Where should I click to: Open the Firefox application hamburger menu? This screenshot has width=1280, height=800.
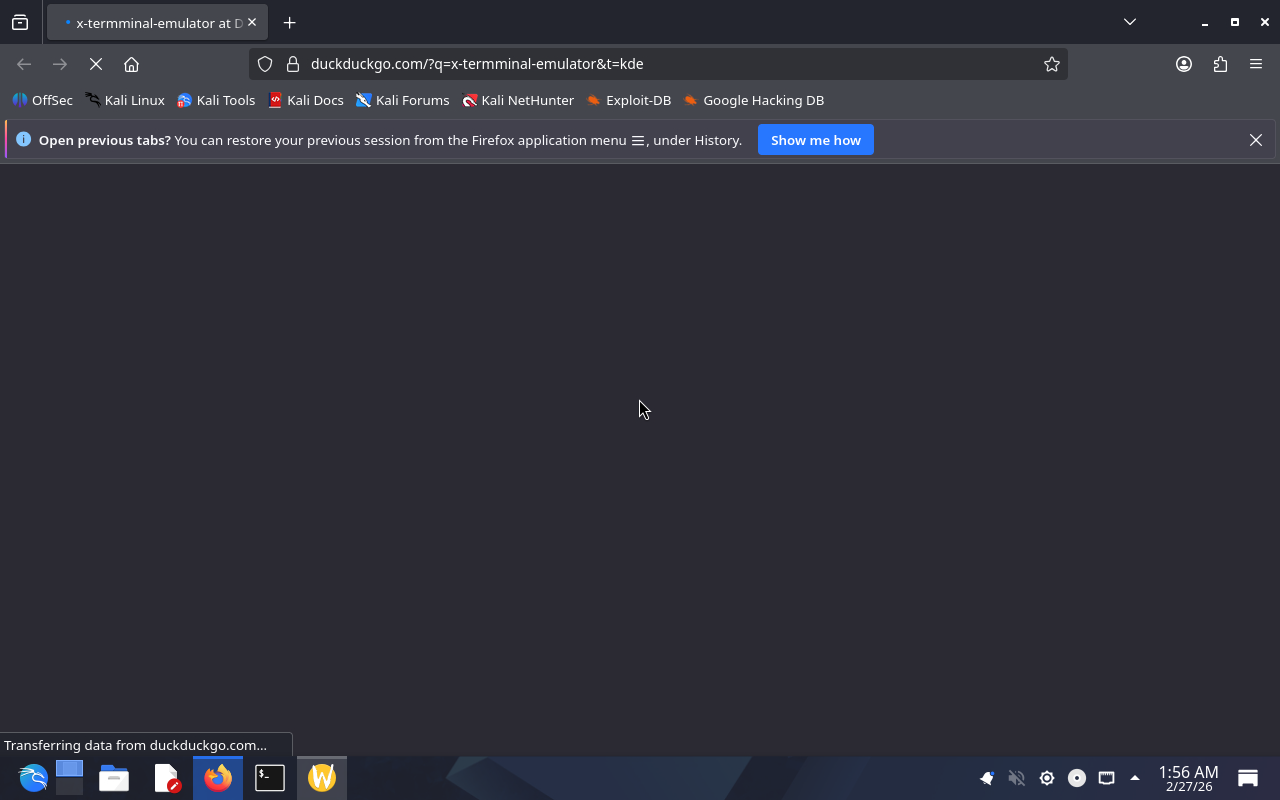[x=1256, y=64]
